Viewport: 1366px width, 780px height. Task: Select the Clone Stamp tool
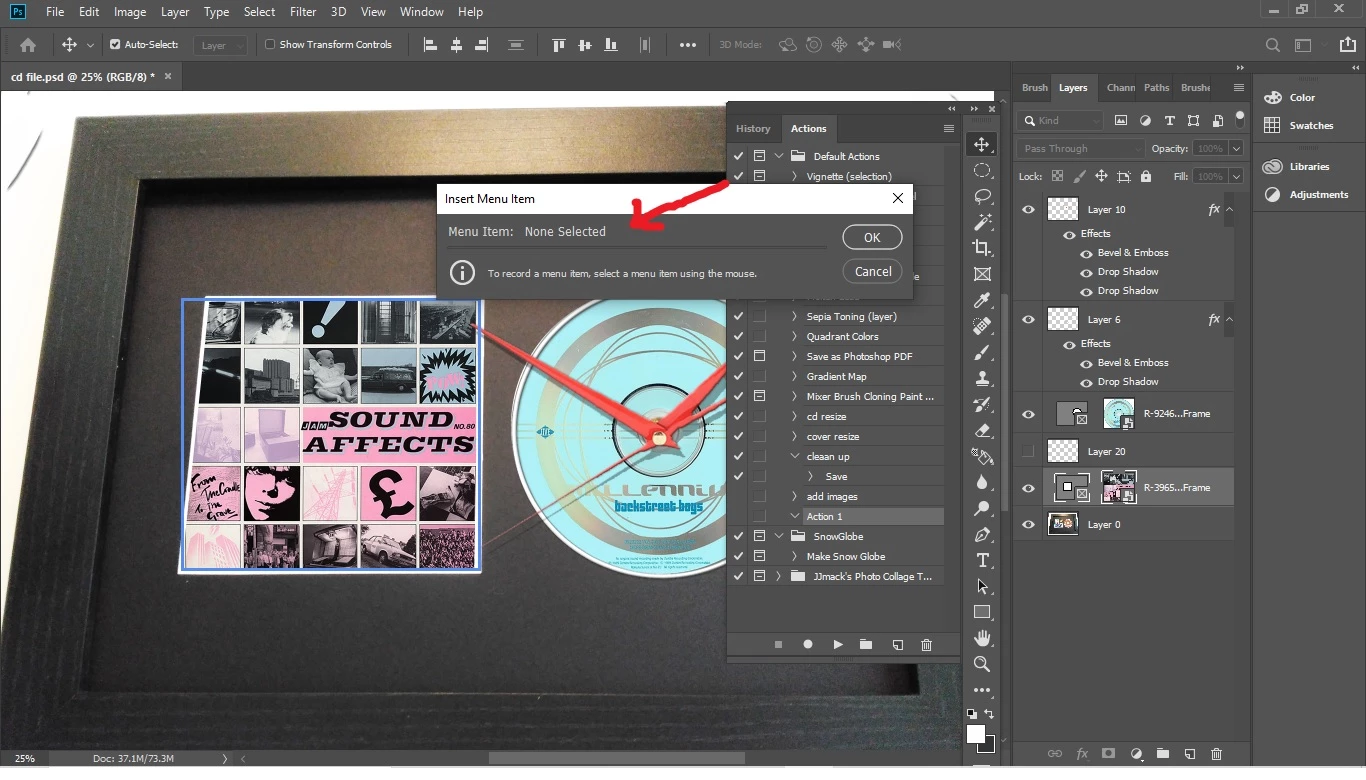[982, 378]
